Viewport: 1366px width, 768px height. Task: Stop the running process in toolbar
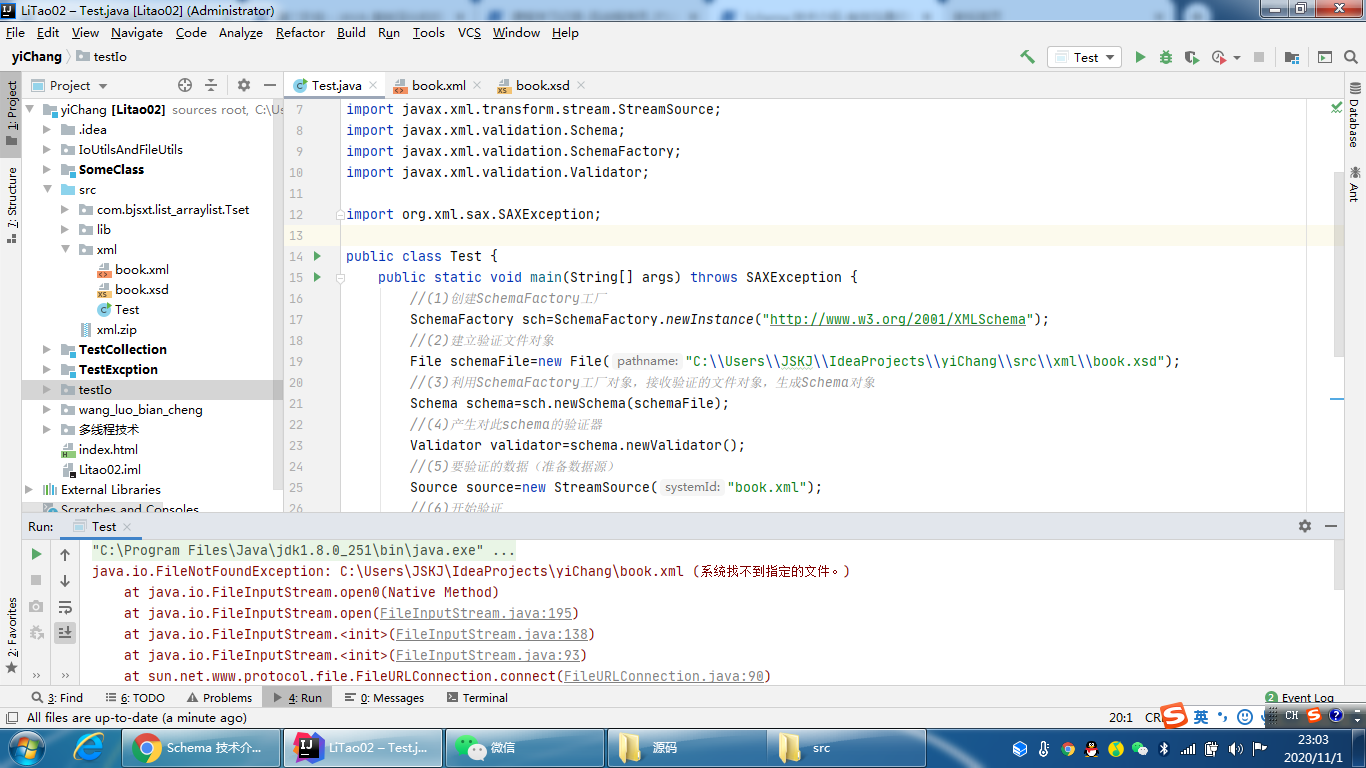pyautogui.click(x=1259, y=57)
